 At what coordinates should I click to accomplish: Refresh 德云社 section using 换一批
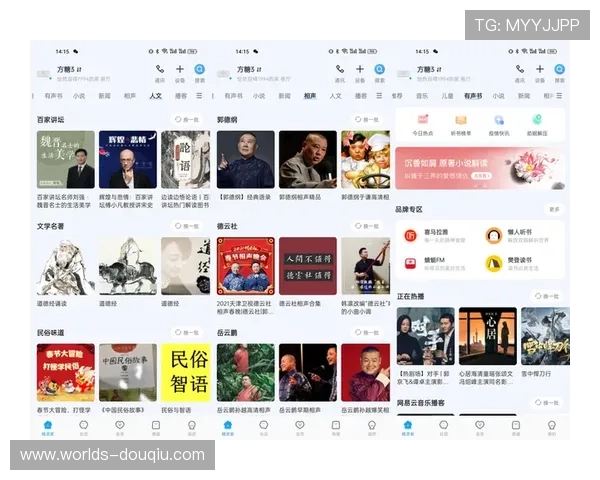pos(366,226)
